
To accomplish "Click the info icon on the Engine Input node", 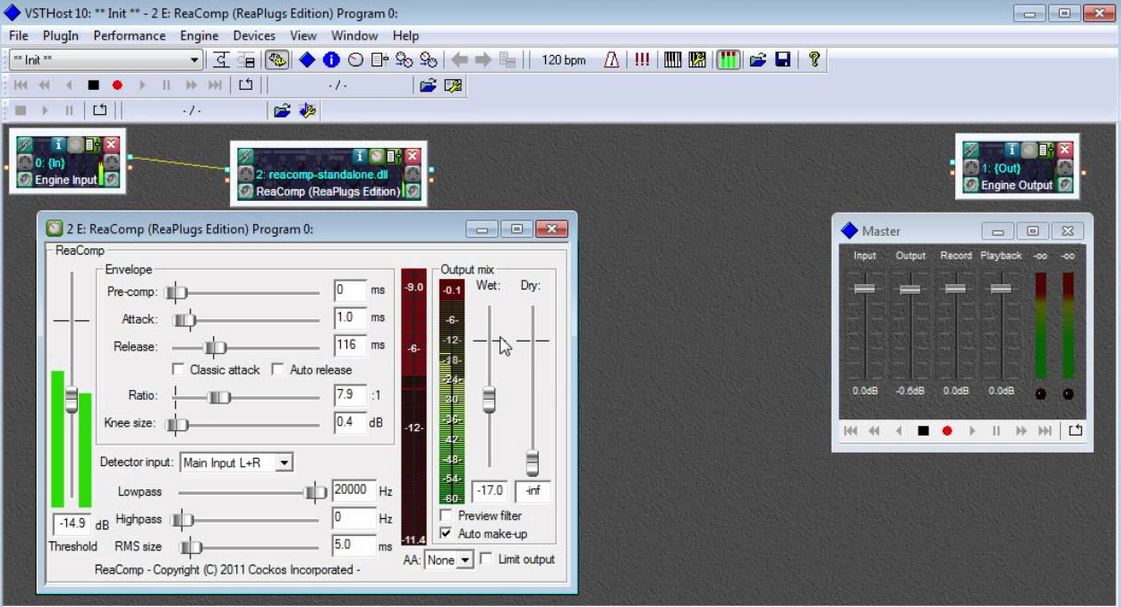I will pyautogui.click(x=58, y=144).
